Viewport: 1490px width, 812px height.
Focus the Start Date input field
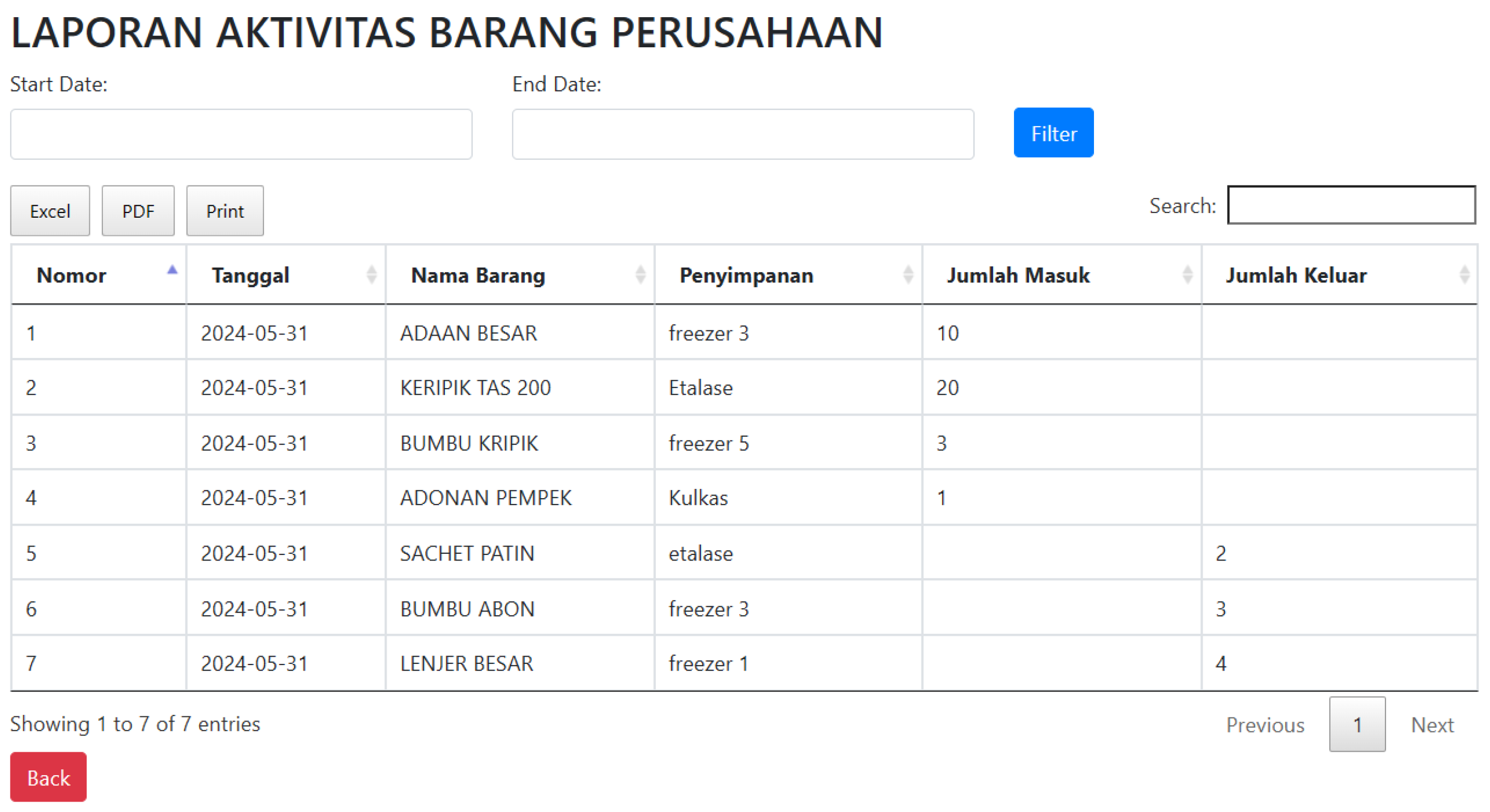pos(241,134)
